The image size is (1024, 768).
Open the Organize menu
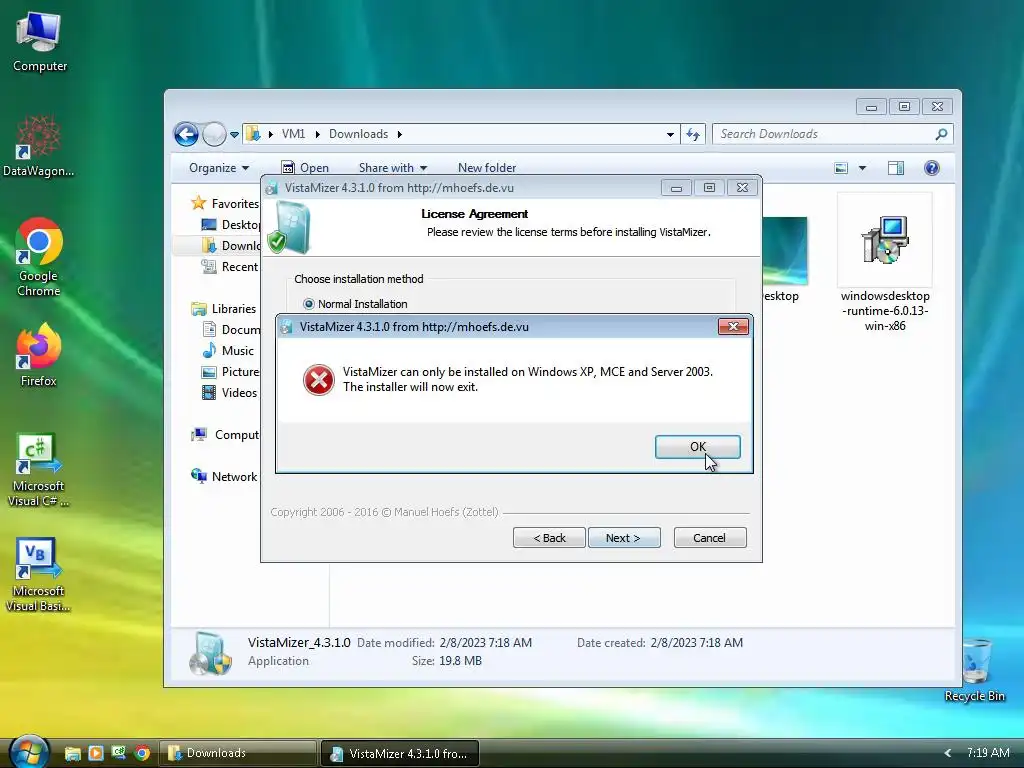pos(219,168)
